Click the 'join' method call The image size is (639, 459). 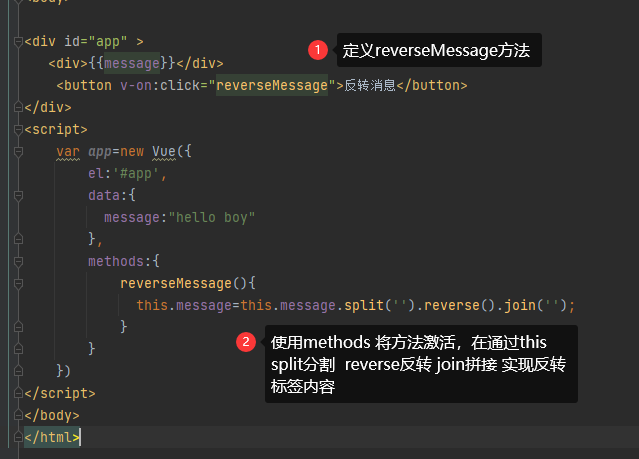[x=520, y=305]
